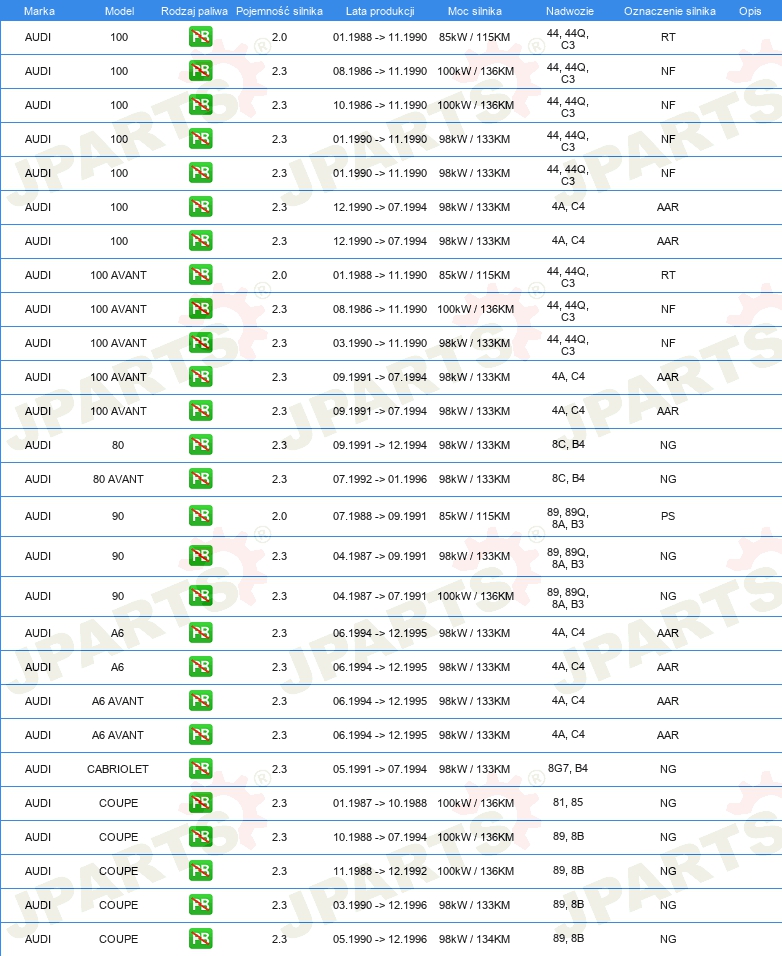Click fuel icon in COUPE row dated 01.1987
This screenshot has width=782, height=956.
(201, 803)
